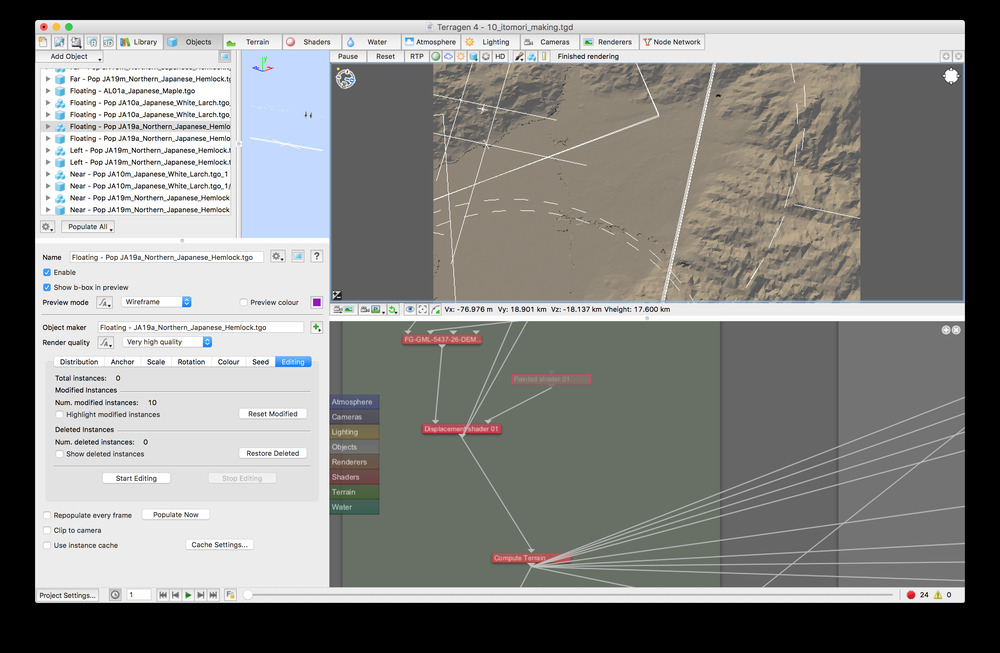Open Cache Settings...
The width and height of the screenshot is (1000, 653).
coord(219,545)
